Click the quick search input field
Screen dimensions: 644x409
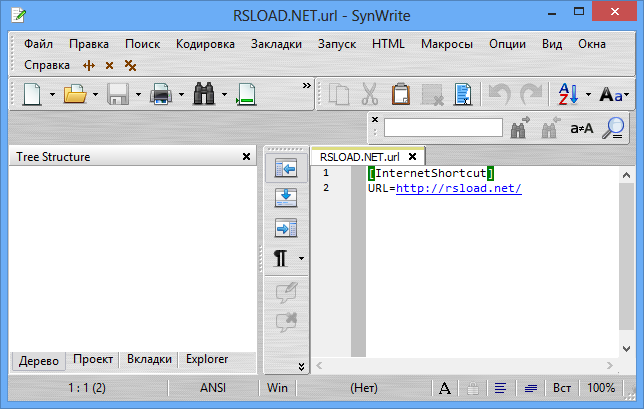(443, 128)
